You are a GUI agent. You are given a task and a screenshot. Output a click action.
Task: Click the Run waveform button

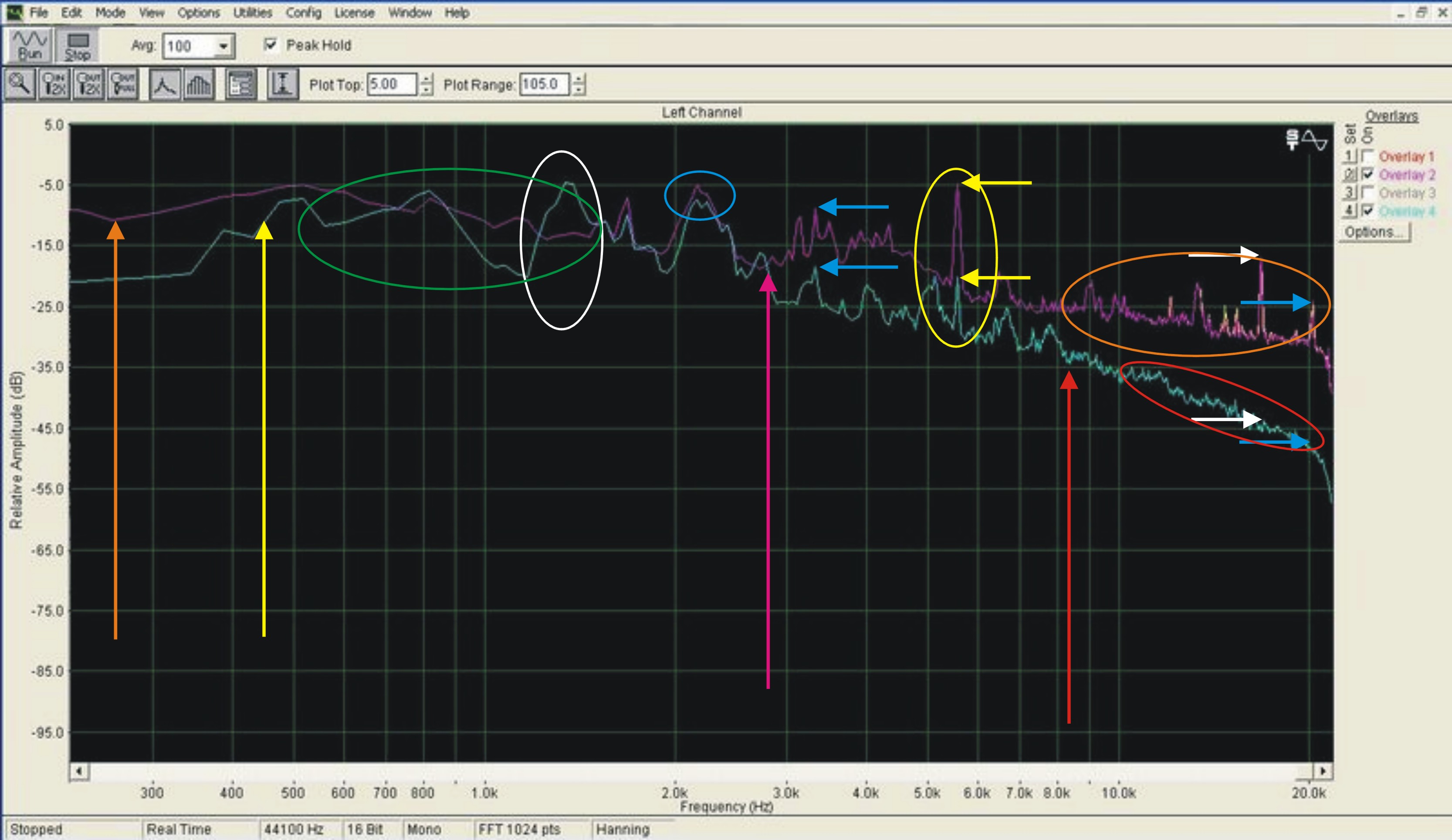click(x=30, y=45)
